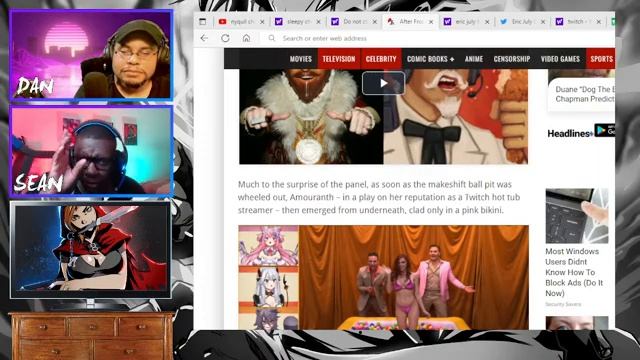Click the Google Play badge

coord(604,131)
